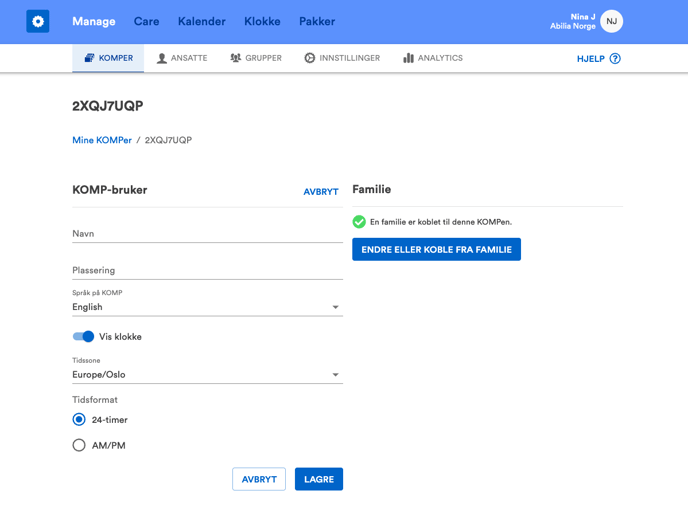688x514 pixels.
Task: Switch to the Kalender section
Action: click(x=202, y=22)
